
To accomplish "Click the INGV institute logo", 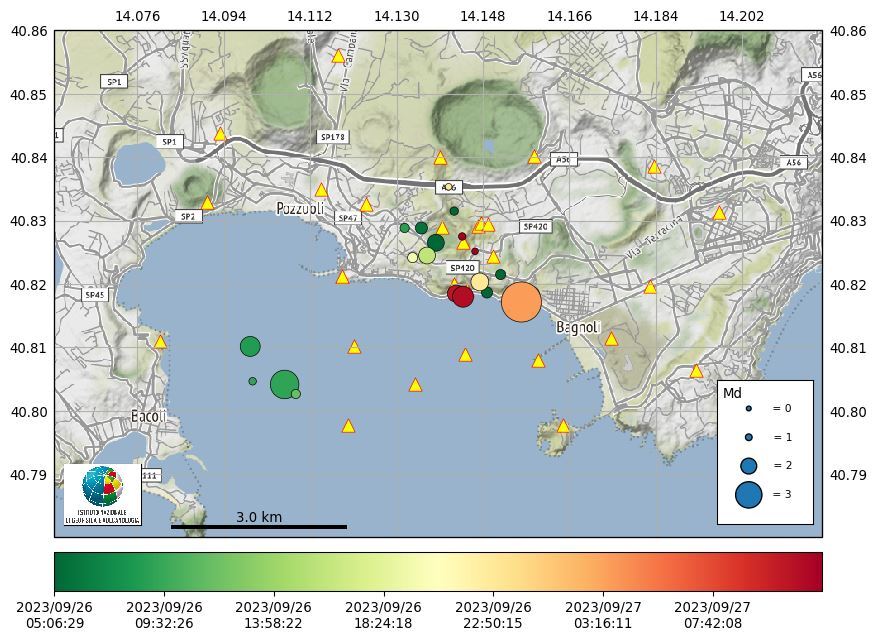I will (102, 494).
